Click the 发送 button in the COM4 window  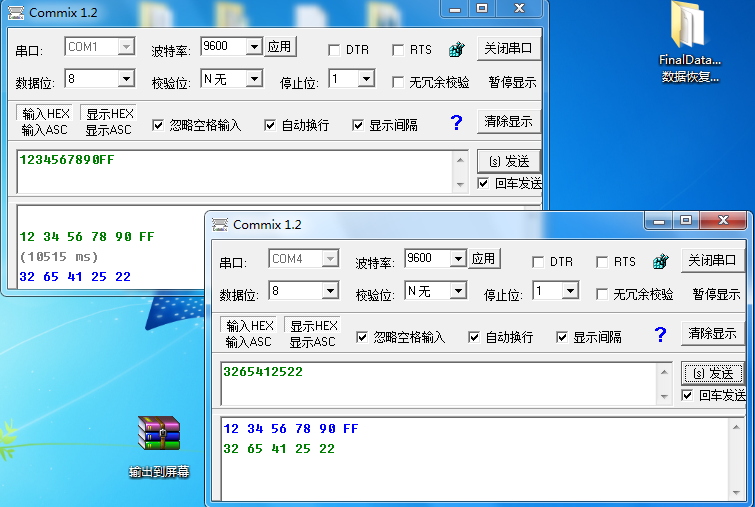pyautogui.click(x=713, y=373)
